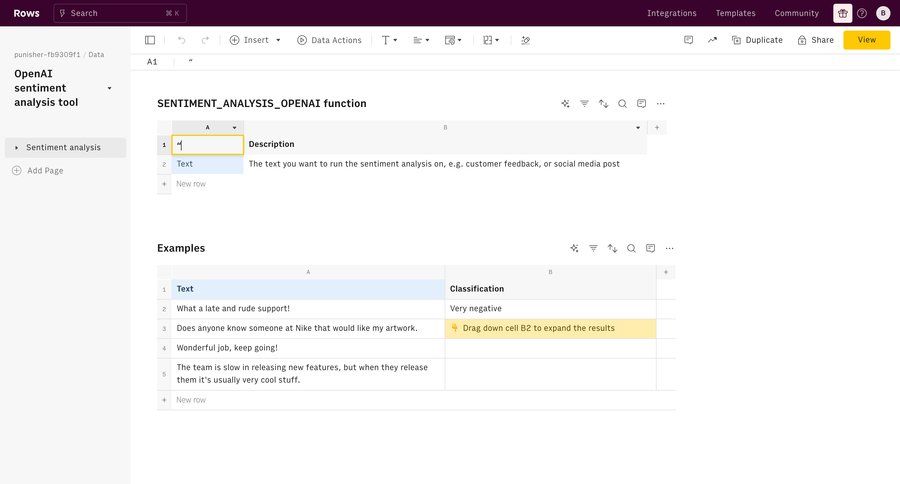Expand the text alignment dropdown
Image resolution: width=900 pixels, height=484 pixels.
pos(421,40)
